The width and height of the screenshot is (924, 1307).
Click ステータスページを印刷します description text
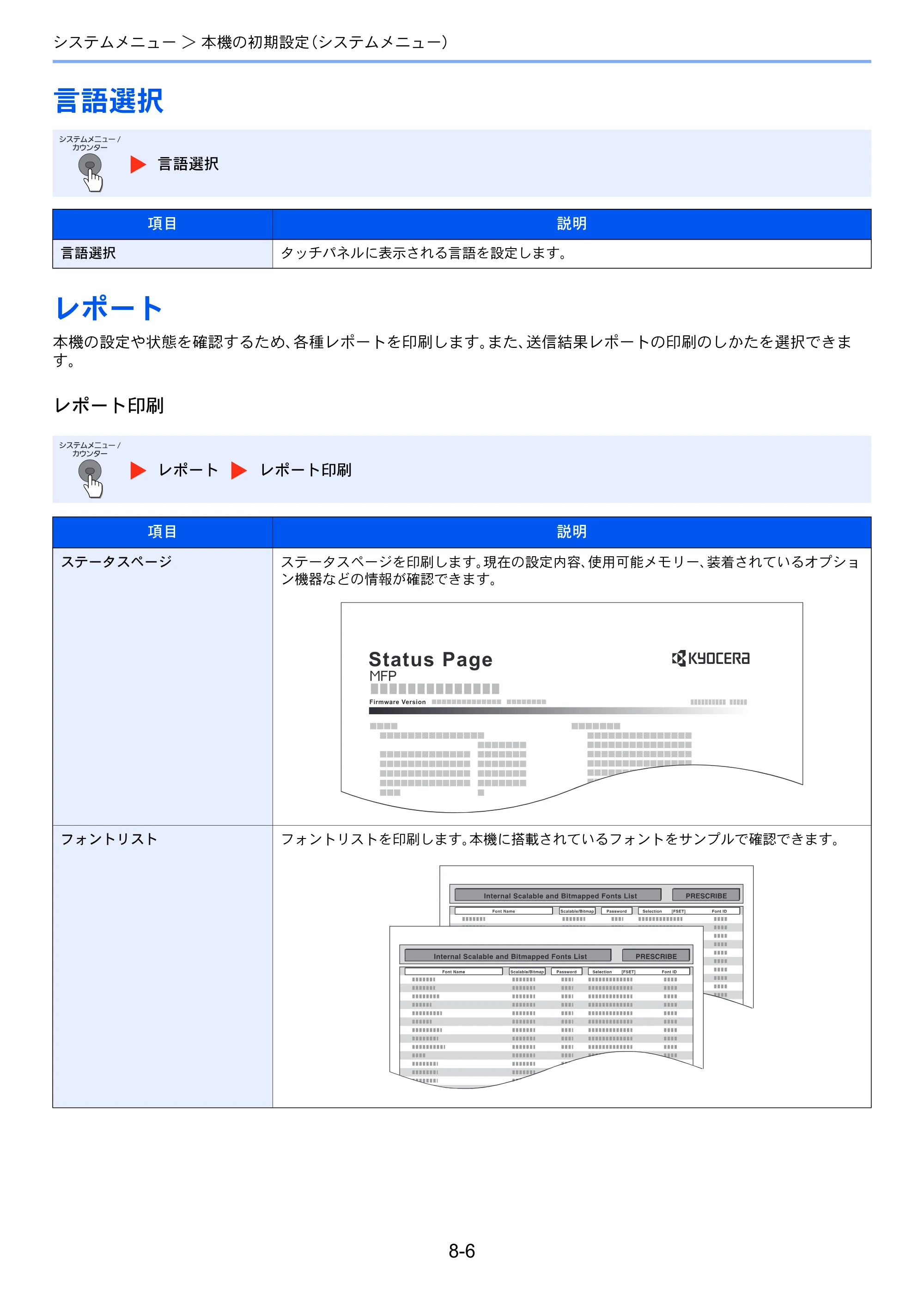click(571, 571)
